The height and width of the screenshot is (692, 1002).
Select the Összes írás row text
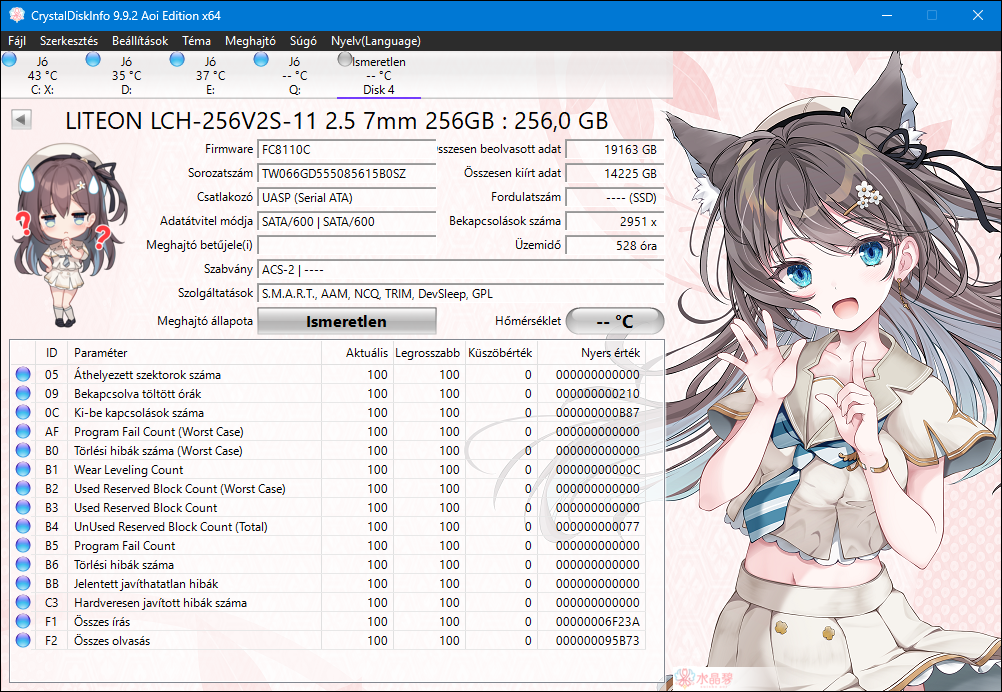click(x=102, y=622)
